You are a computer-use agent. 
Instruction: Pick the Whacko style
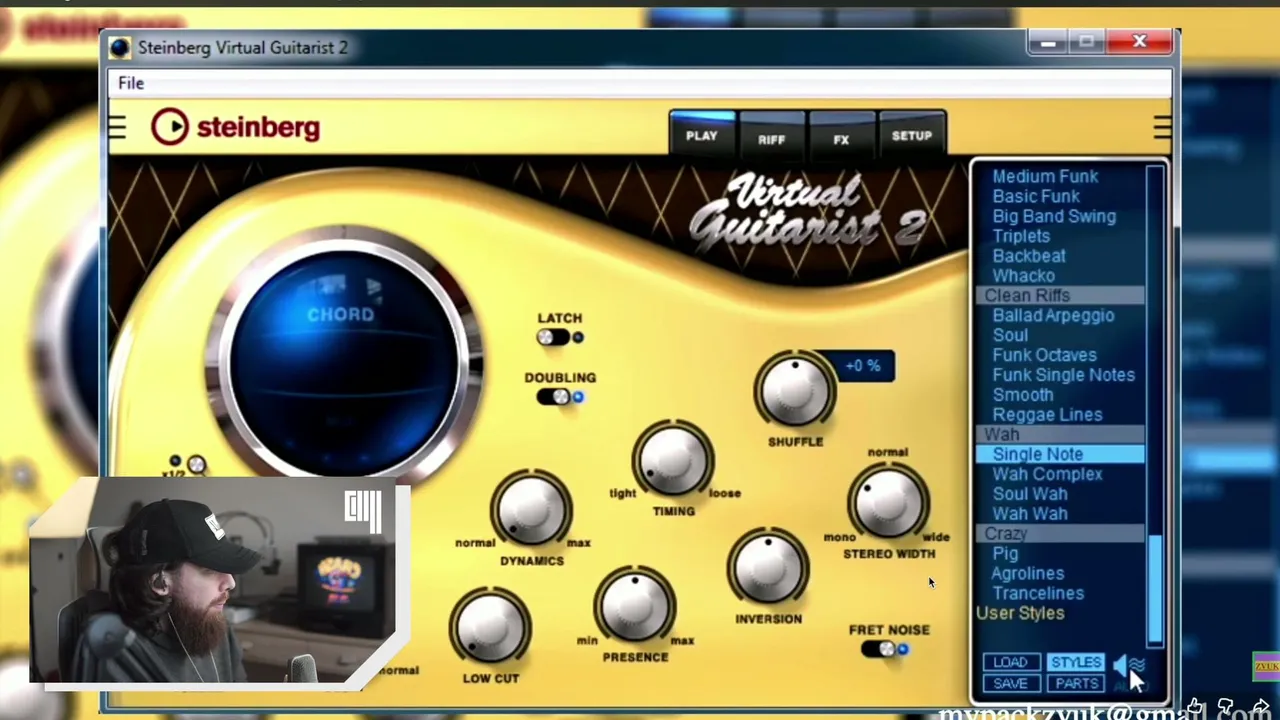(1023, 276)
